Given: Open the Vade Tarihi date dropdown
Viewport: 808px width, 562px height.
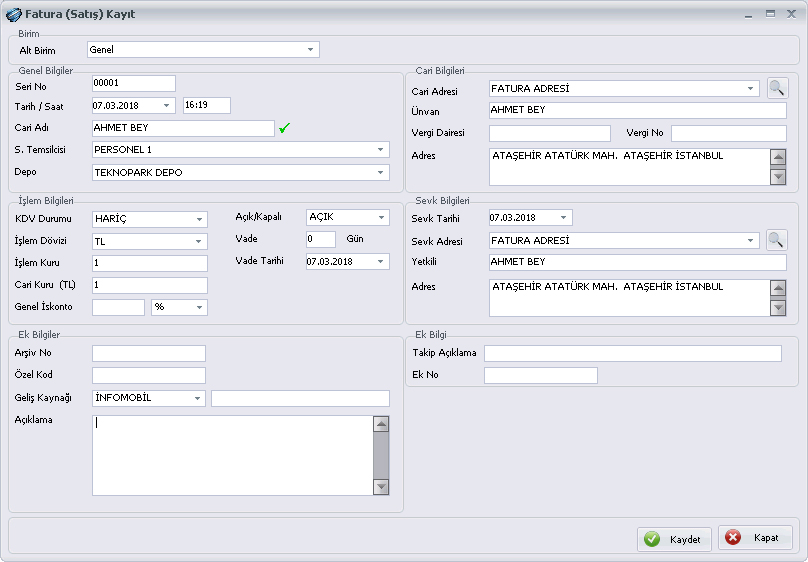Looking at the screenshot, I should (x=380, y=261).
